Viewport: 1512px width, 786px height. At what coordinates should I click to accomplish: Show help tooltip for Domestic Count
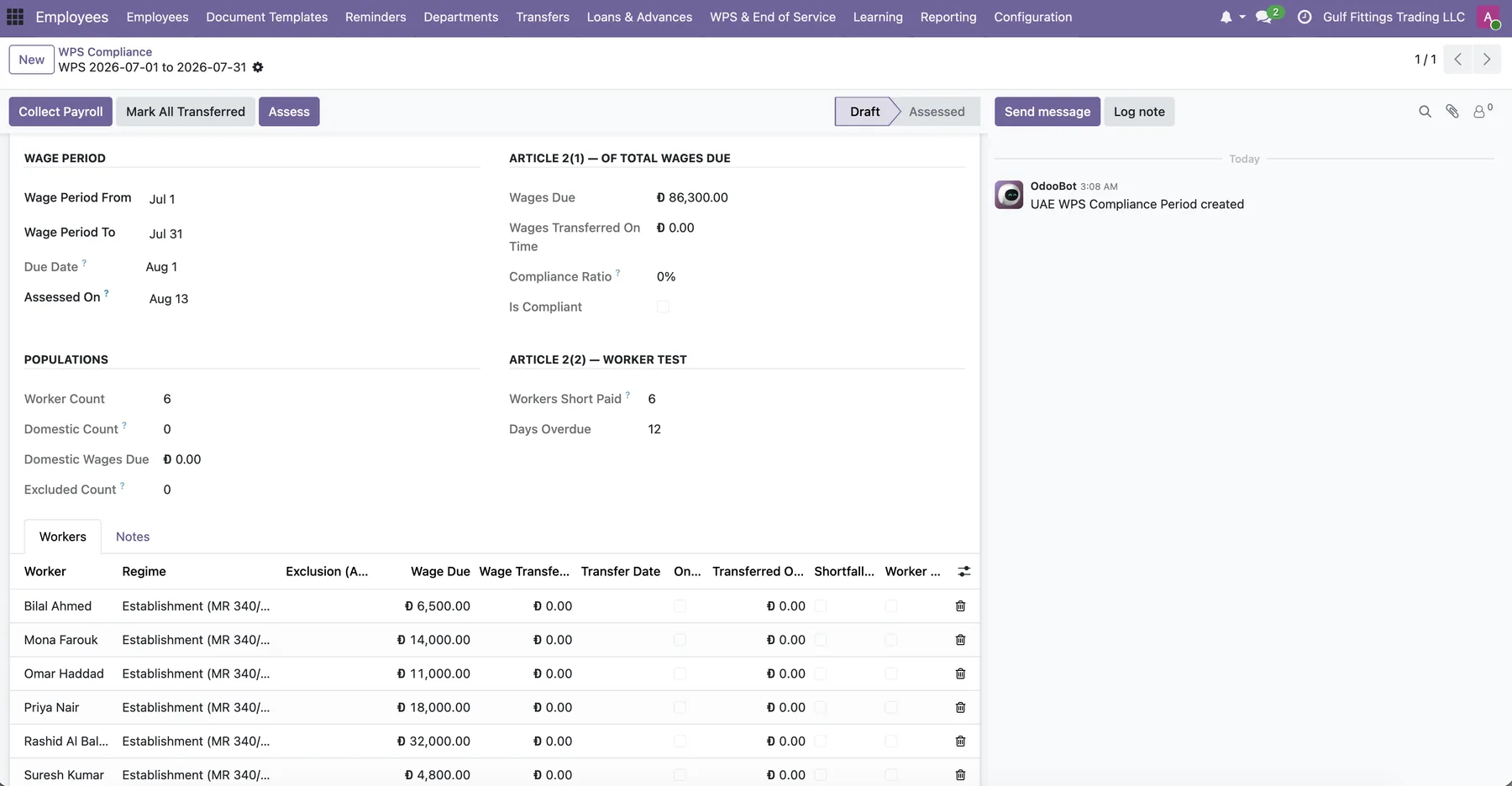(x=124, y=425)
